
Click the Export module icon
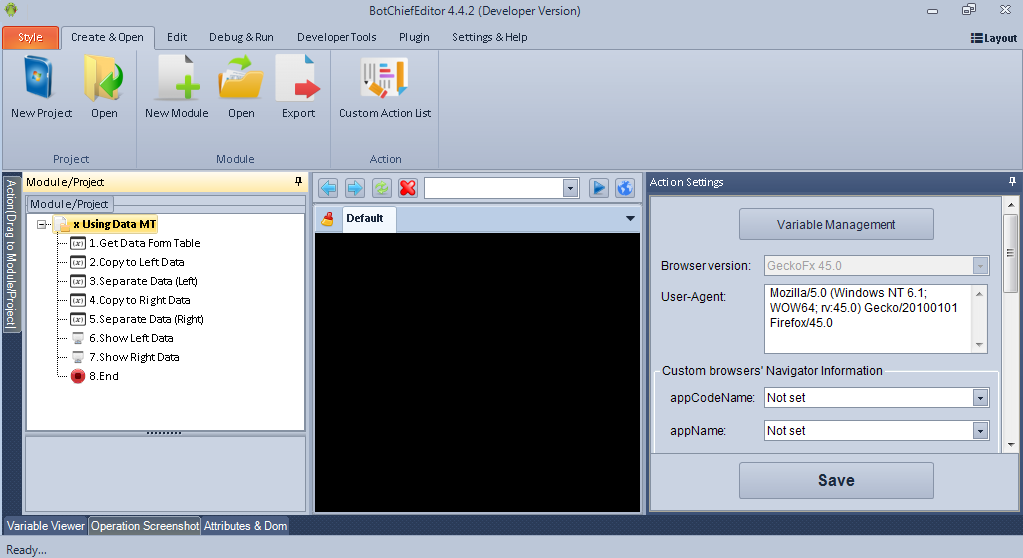coord(298,78)
